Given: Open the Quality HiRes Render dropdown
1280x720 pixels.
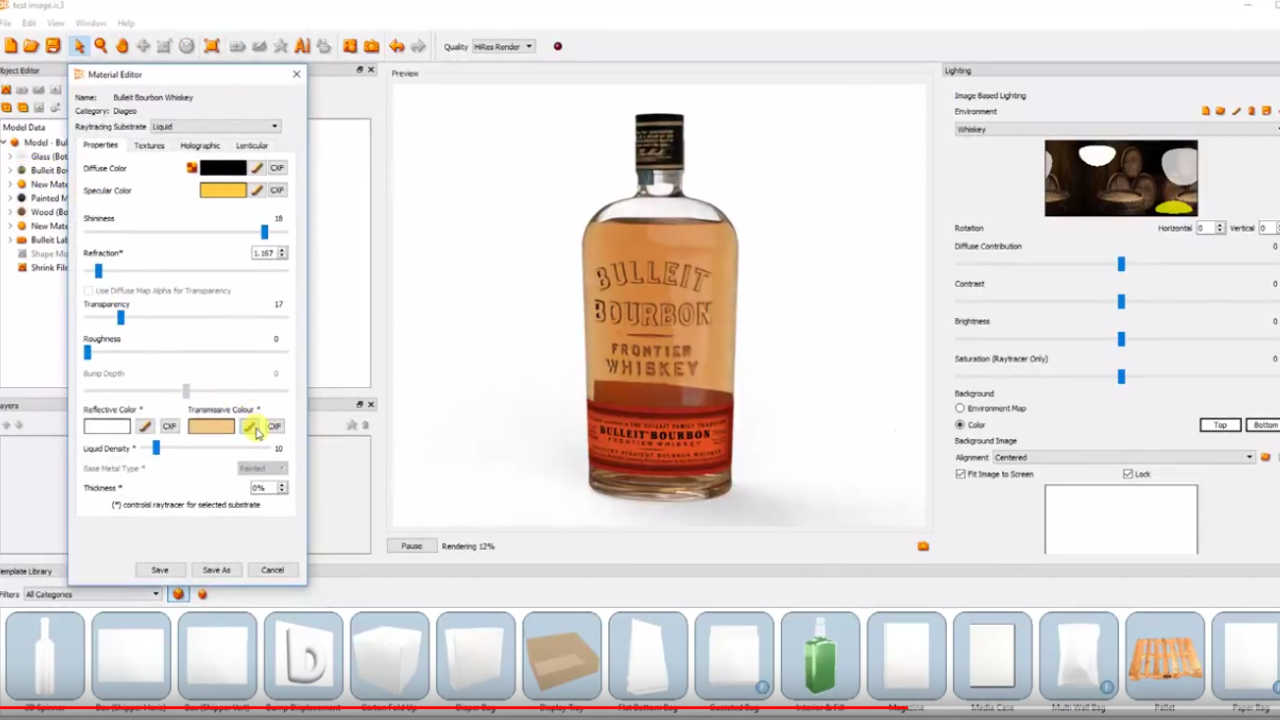Looking at the screenshot, I should coord(503,46).
